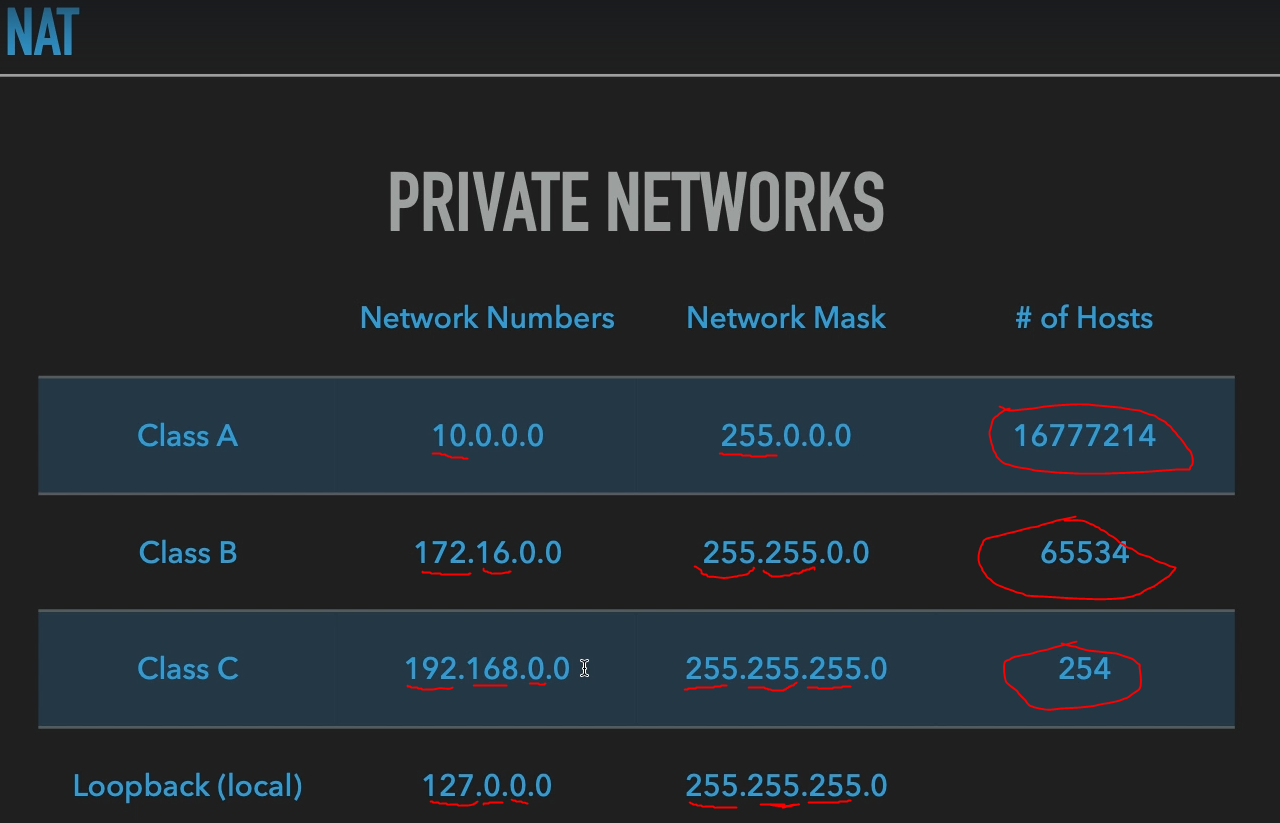Click the Class A row label
Image resolution: width=1280 pixels, height=823 pixels.
tap(188, 436)
